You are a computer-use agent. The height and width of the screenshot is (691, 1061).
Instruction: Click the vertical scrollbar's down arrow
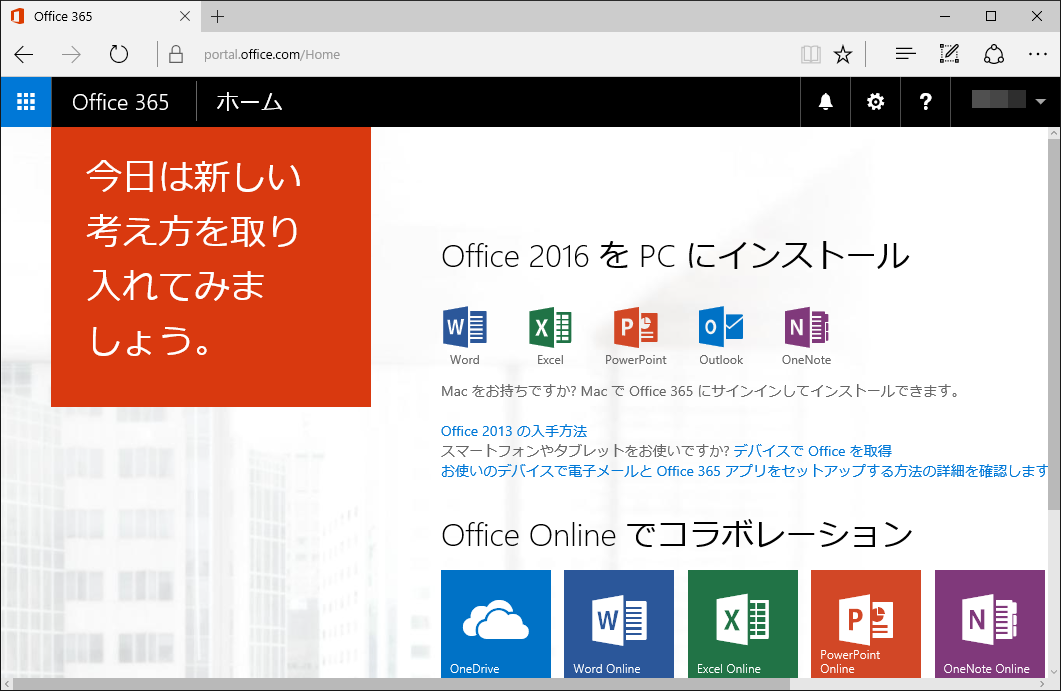[1054, 671]
